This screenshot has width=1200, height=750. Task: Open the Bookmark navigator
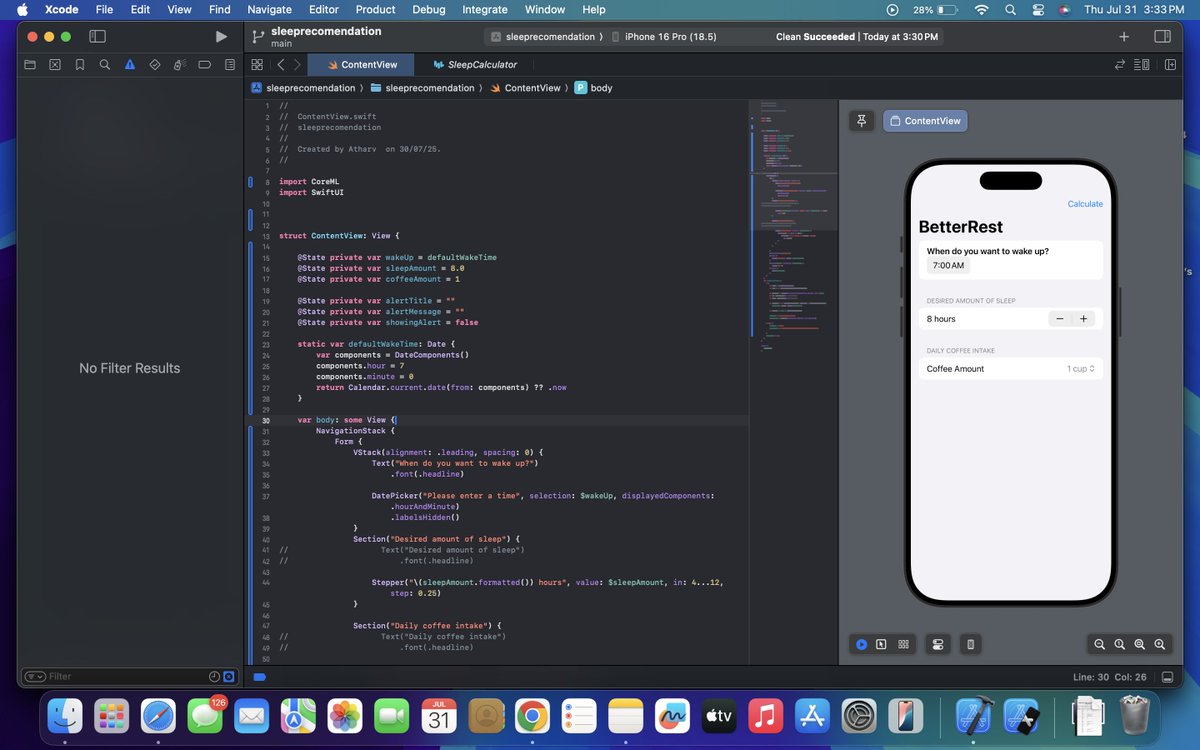pos(80,64)
